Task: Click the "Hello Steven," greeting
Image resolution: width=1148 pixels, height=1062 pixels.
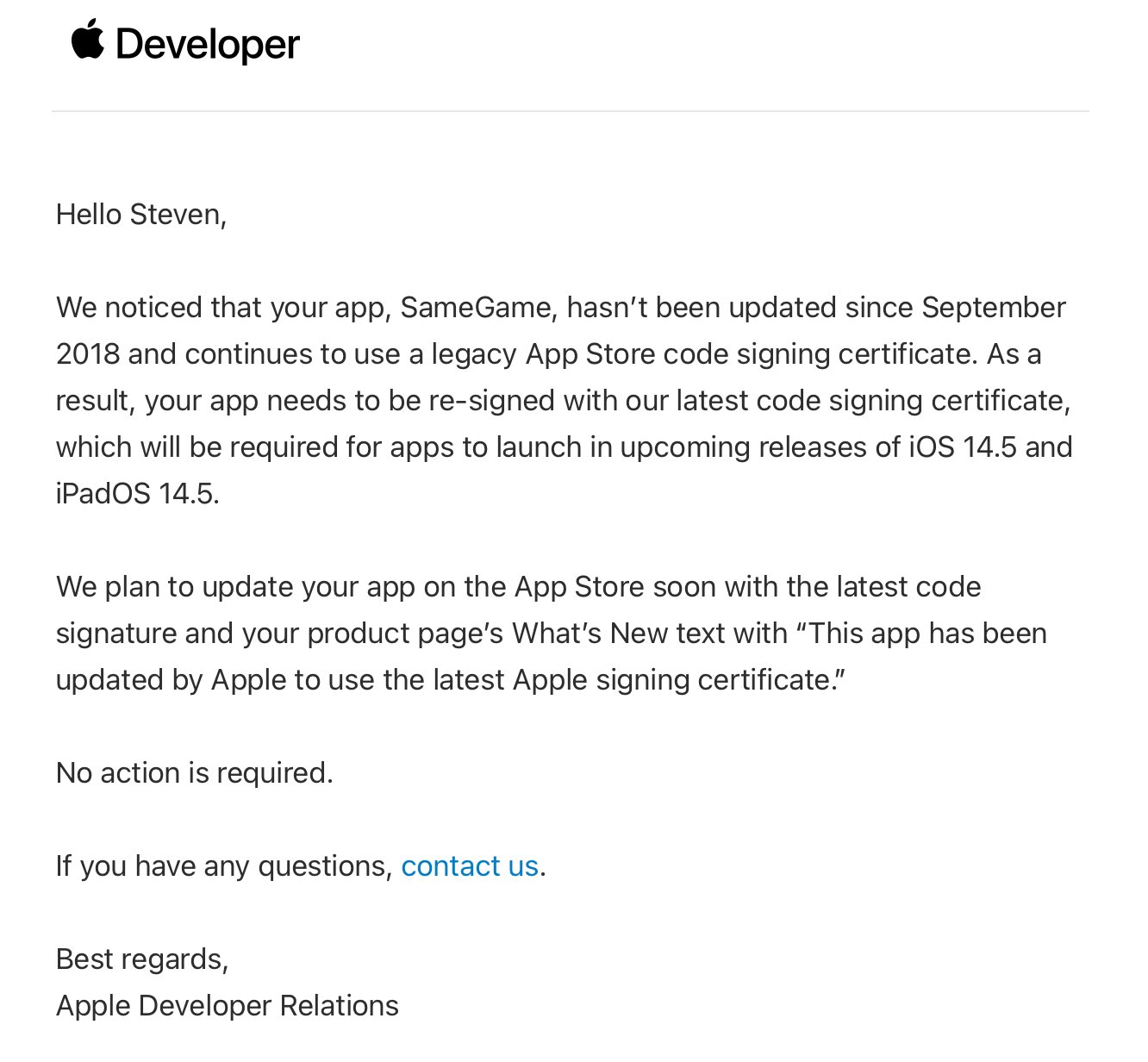Action: (x=141, y=214)
